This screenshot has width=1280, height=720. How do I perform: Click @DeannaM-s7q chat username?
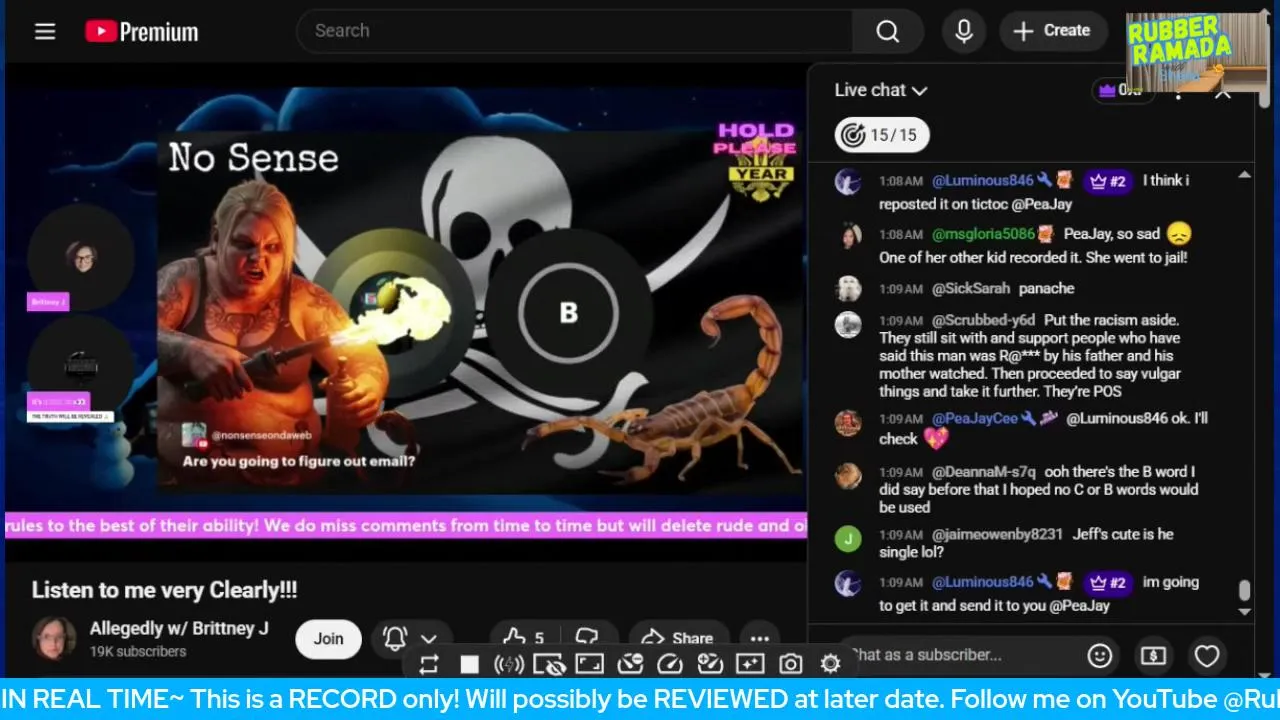point(983,471)
